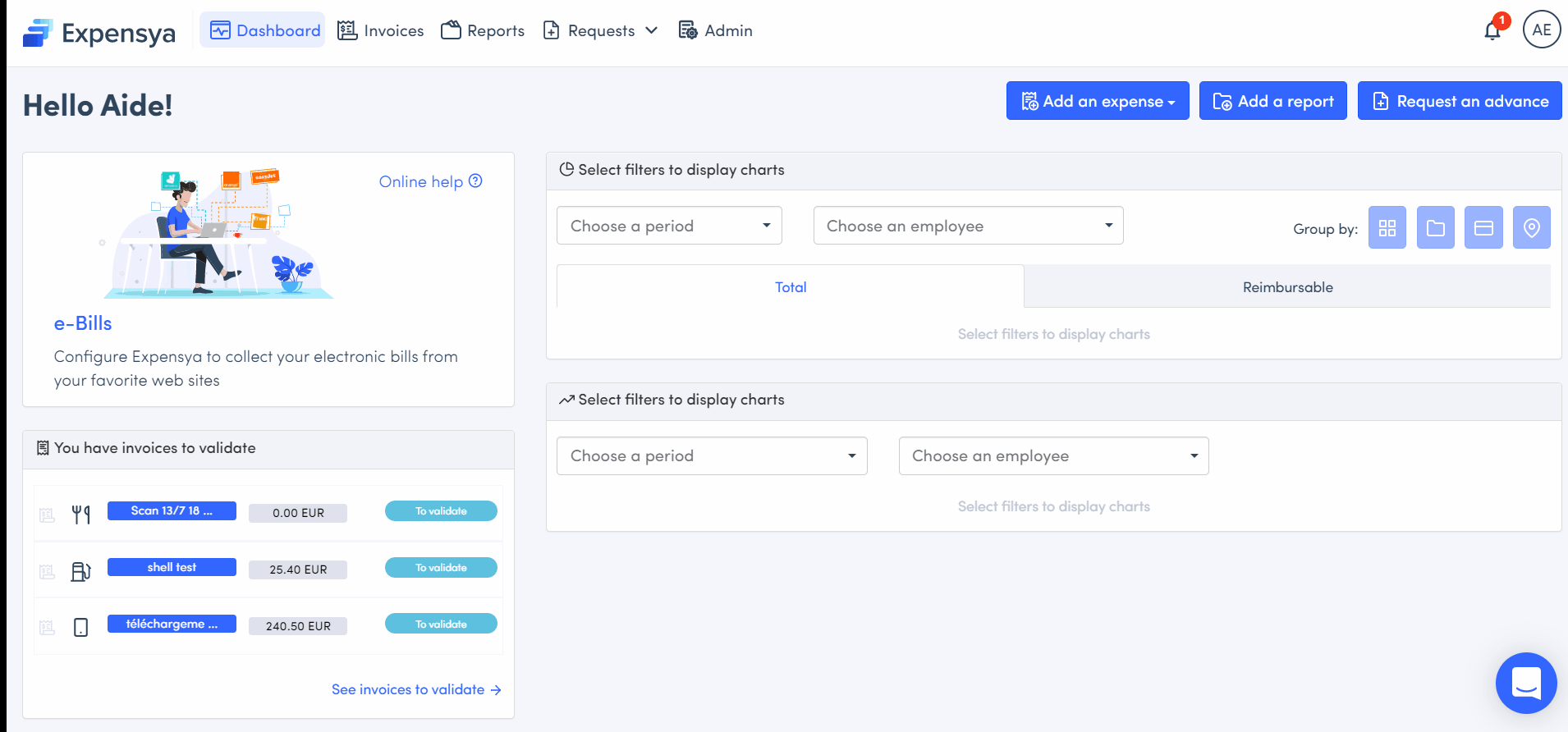Viewport: 1568px width, 732px height.
Task: Group charts by location pin icon
Action: pos(1531,228)
